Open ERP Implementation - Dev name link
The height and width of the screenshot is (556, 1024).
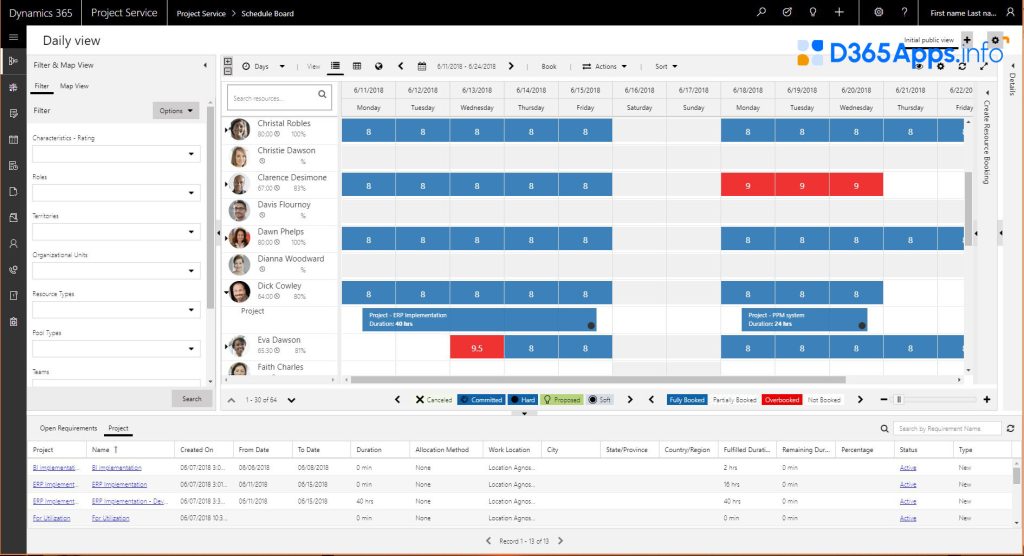tap(130, 501)
